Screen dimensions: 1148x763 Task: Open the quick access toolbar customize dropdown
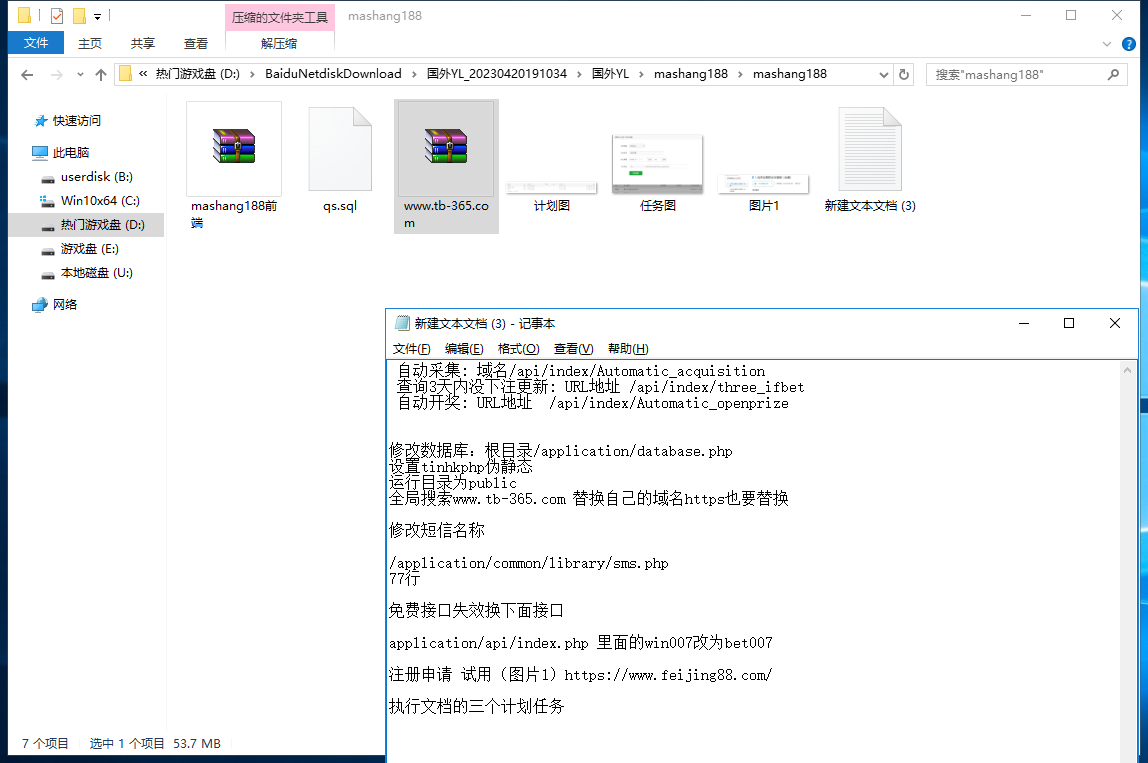(x=97, y=16)
